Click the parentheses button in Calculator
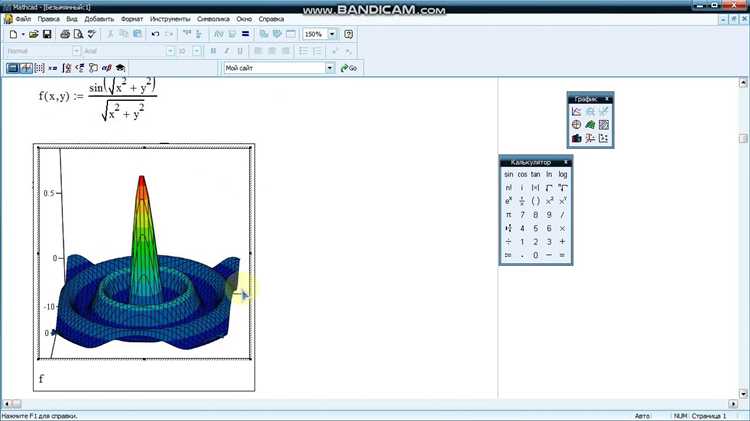Image resolution: width=750 pixels, height=421 pixels. (x=535, y=201)
